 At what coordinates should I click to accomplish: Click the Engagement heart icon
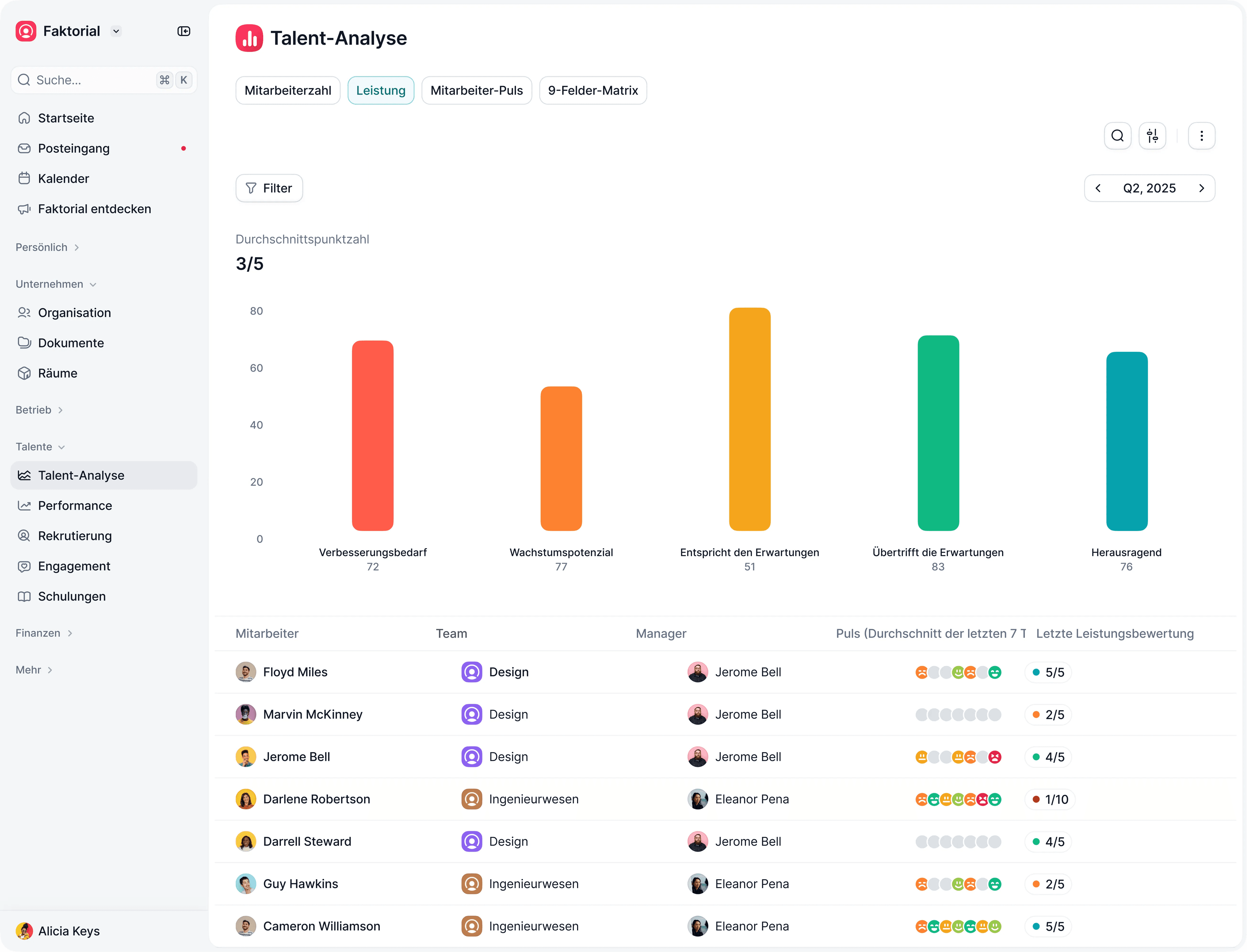[x=24, y=566]
